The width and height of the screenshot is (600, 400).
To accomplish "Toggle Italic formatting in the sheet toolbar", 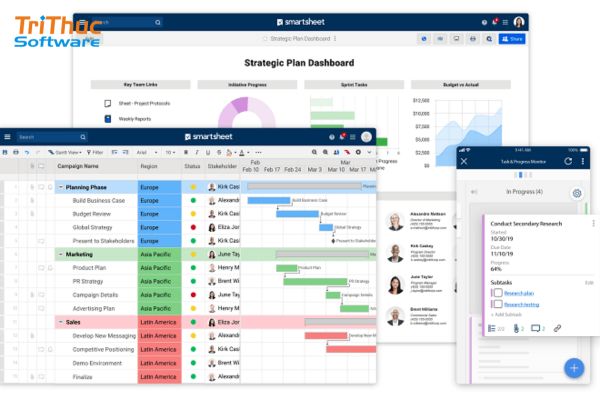I will tap(197, 152).
